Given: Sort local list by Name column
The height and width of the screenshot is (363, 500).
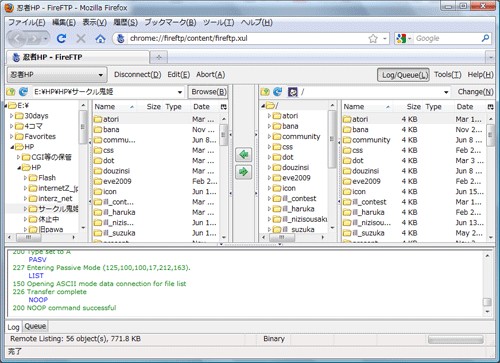Looking at the screenshot, I should point(114,107).
